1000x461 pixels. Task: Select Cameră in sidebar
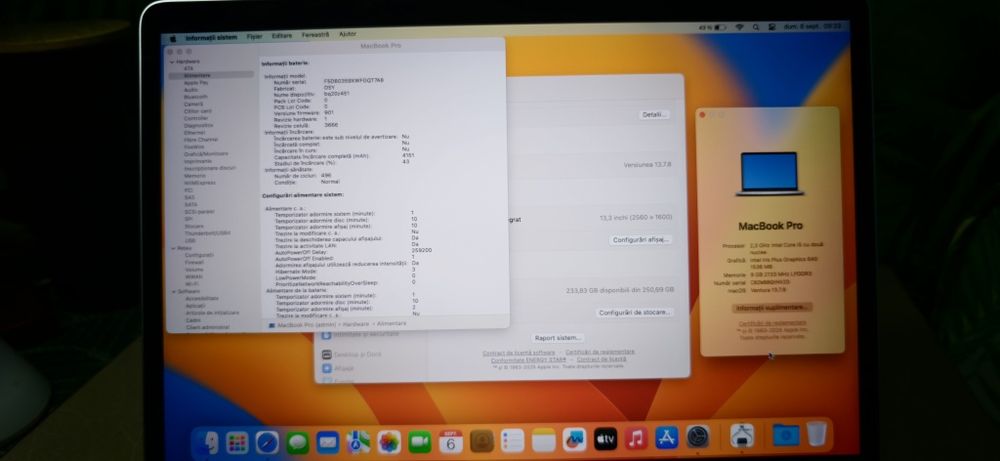point(194,104)
